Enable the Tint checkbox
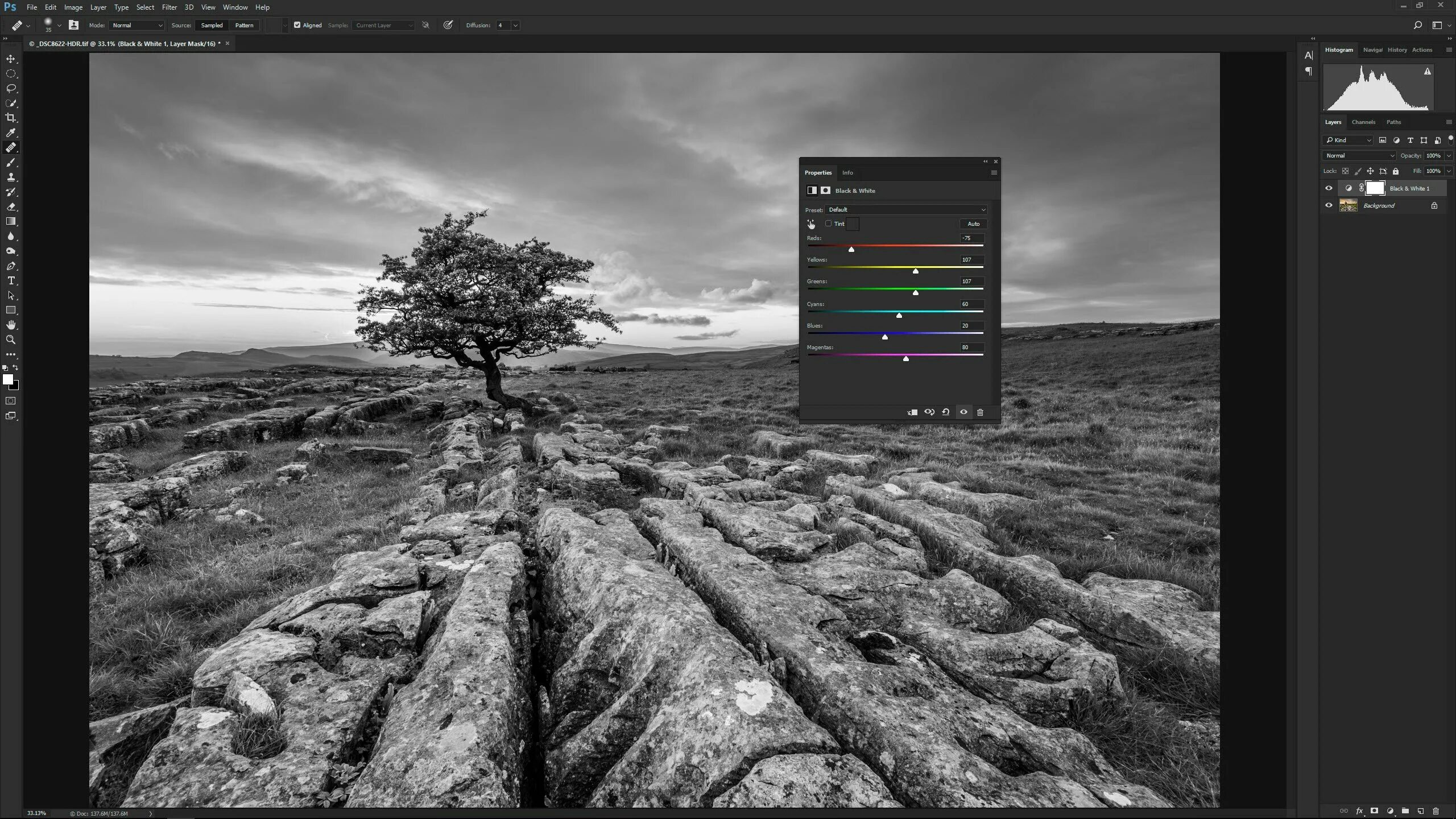The image size is (1456, 819). [x=829, y=224]
